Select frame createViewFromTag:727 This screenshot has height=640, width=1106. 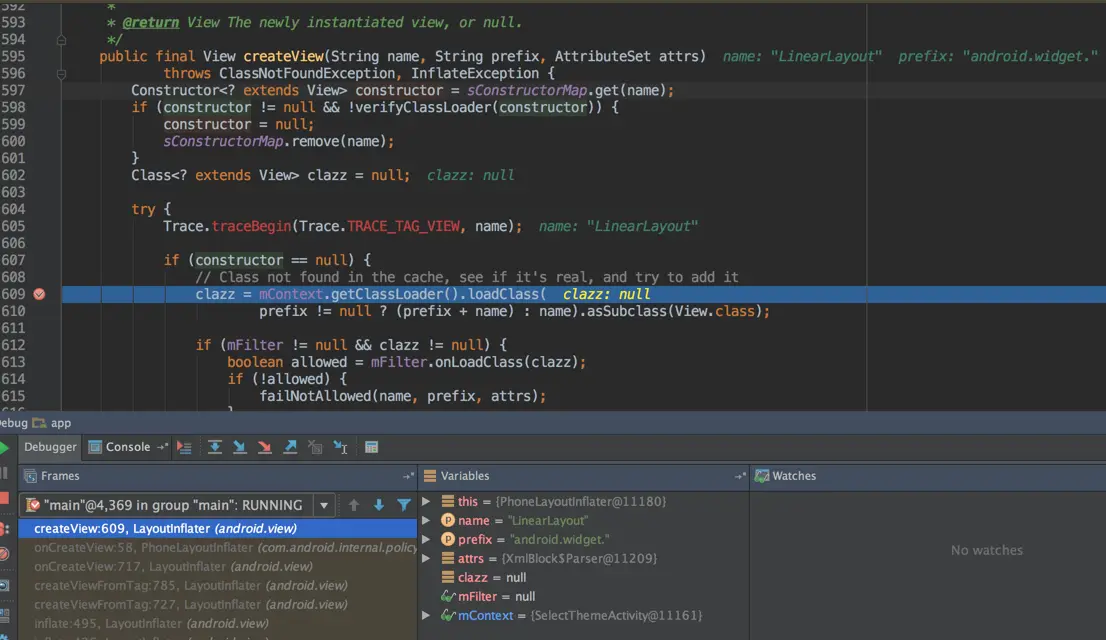217,605
